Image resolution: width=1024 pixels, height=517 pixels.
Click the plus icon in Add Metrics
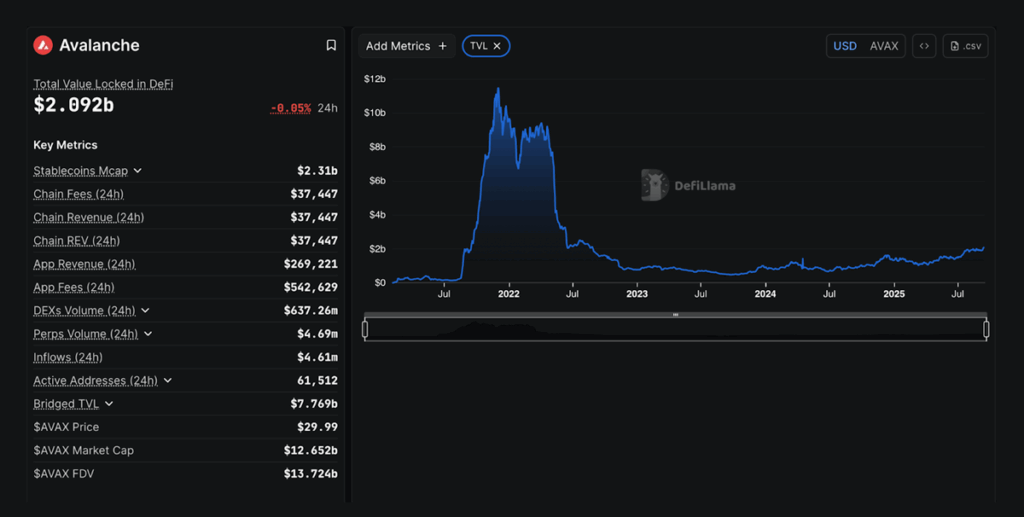click(x=443, y=46)
